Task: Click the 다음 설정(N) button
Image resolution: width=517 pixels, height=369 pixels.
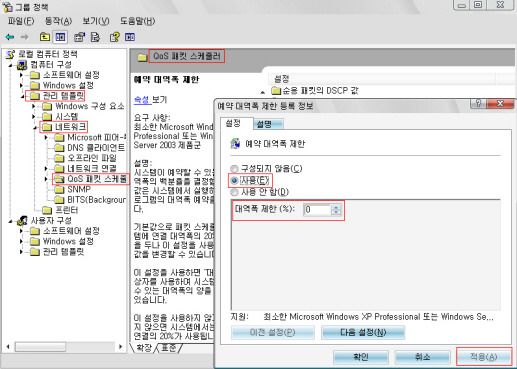Action: coord(363,332)
